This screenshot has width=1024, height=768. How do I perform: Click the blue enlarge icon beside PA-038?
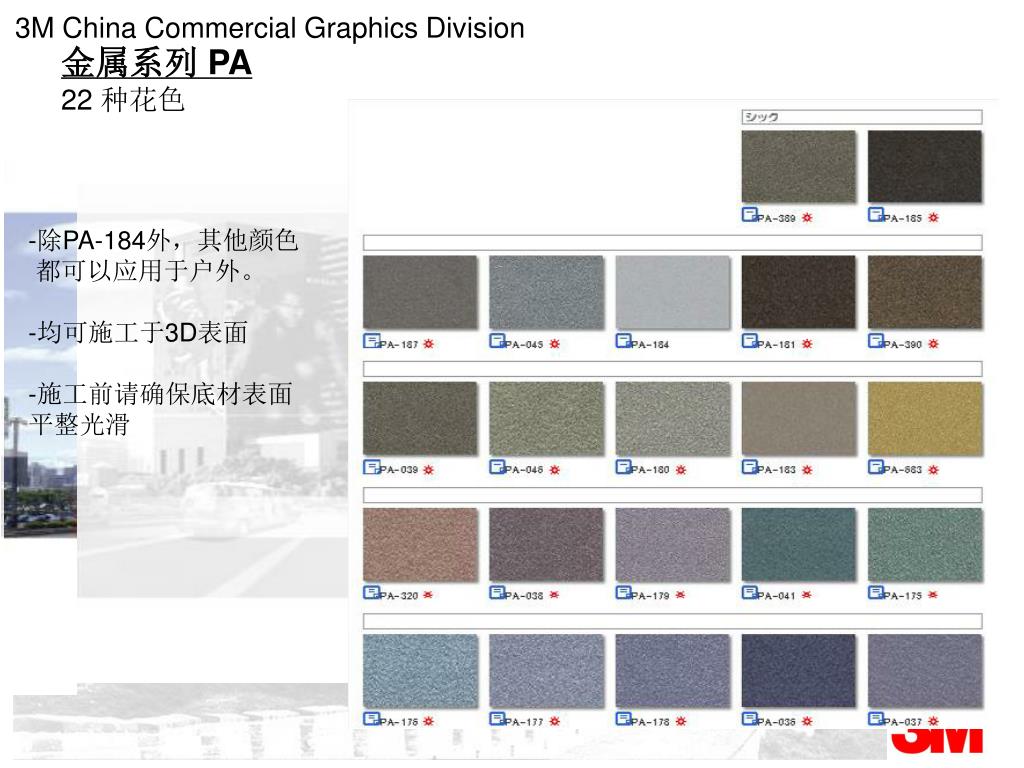497,592
